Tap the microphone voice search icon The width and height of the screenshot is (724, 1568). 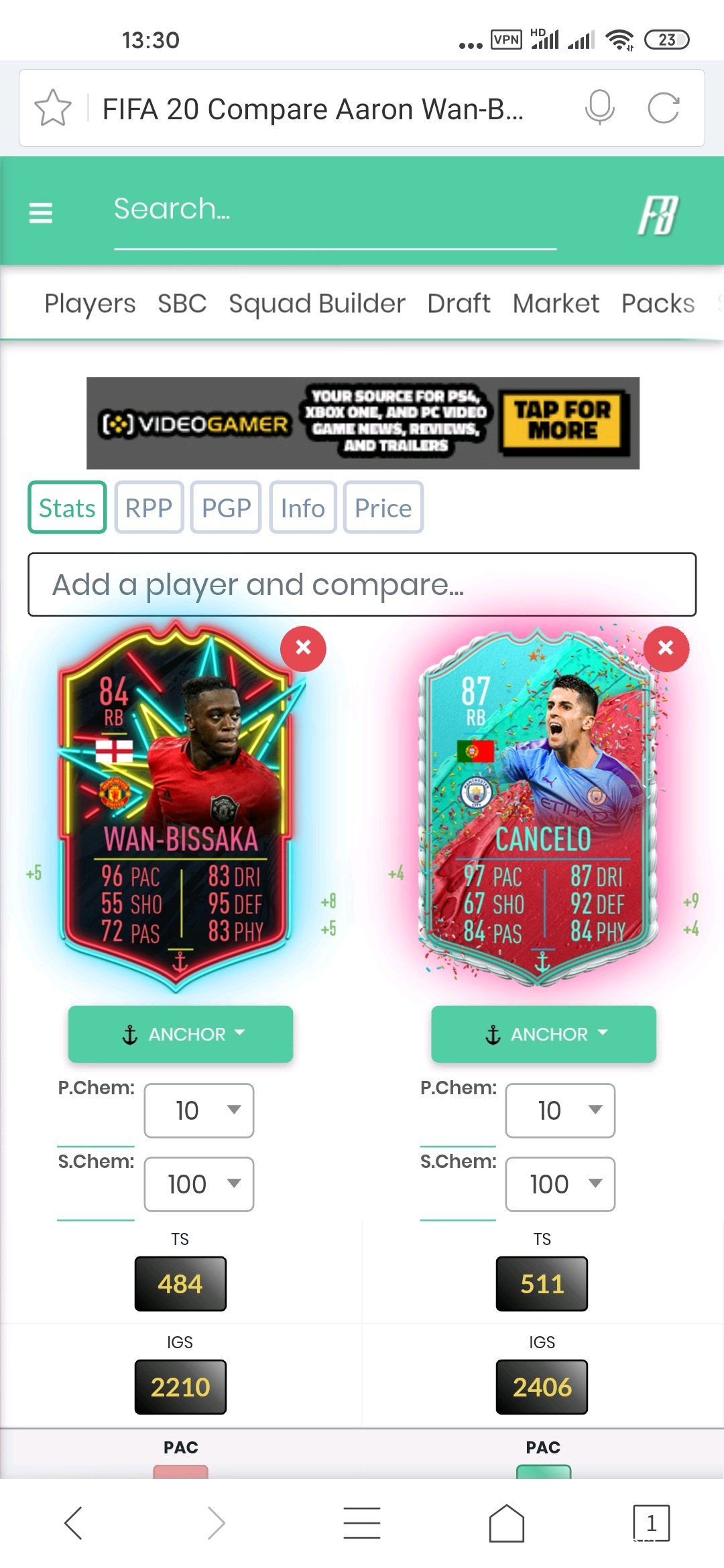[599, 107]
